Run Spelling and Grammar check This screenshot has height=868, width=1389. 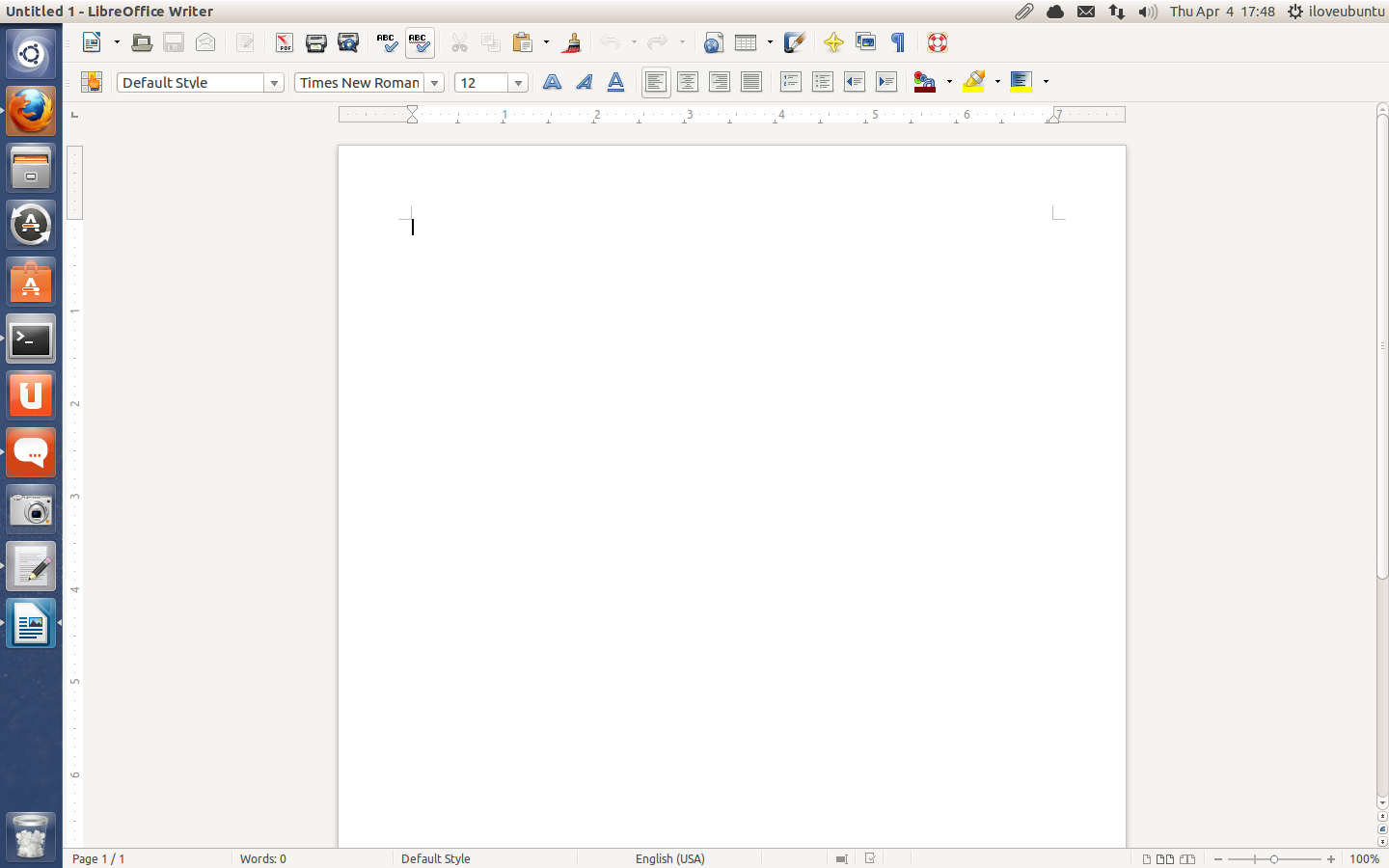(387, 42)
